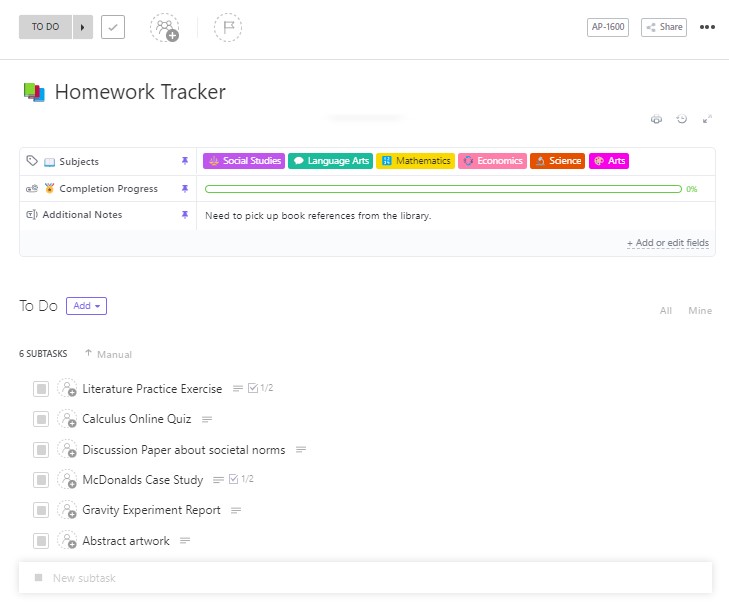Click the TO DO status button
The image size is (729, 613).
point(45,27)
